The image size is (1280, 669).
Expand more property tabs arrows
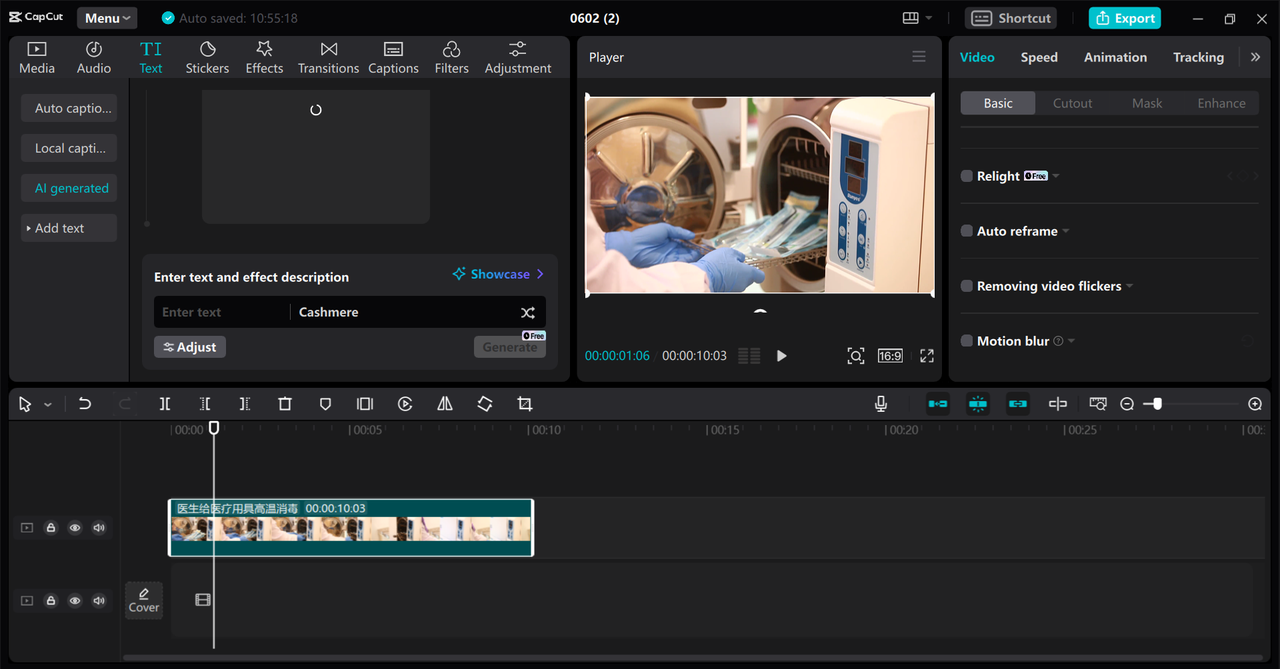(1255, 57)
